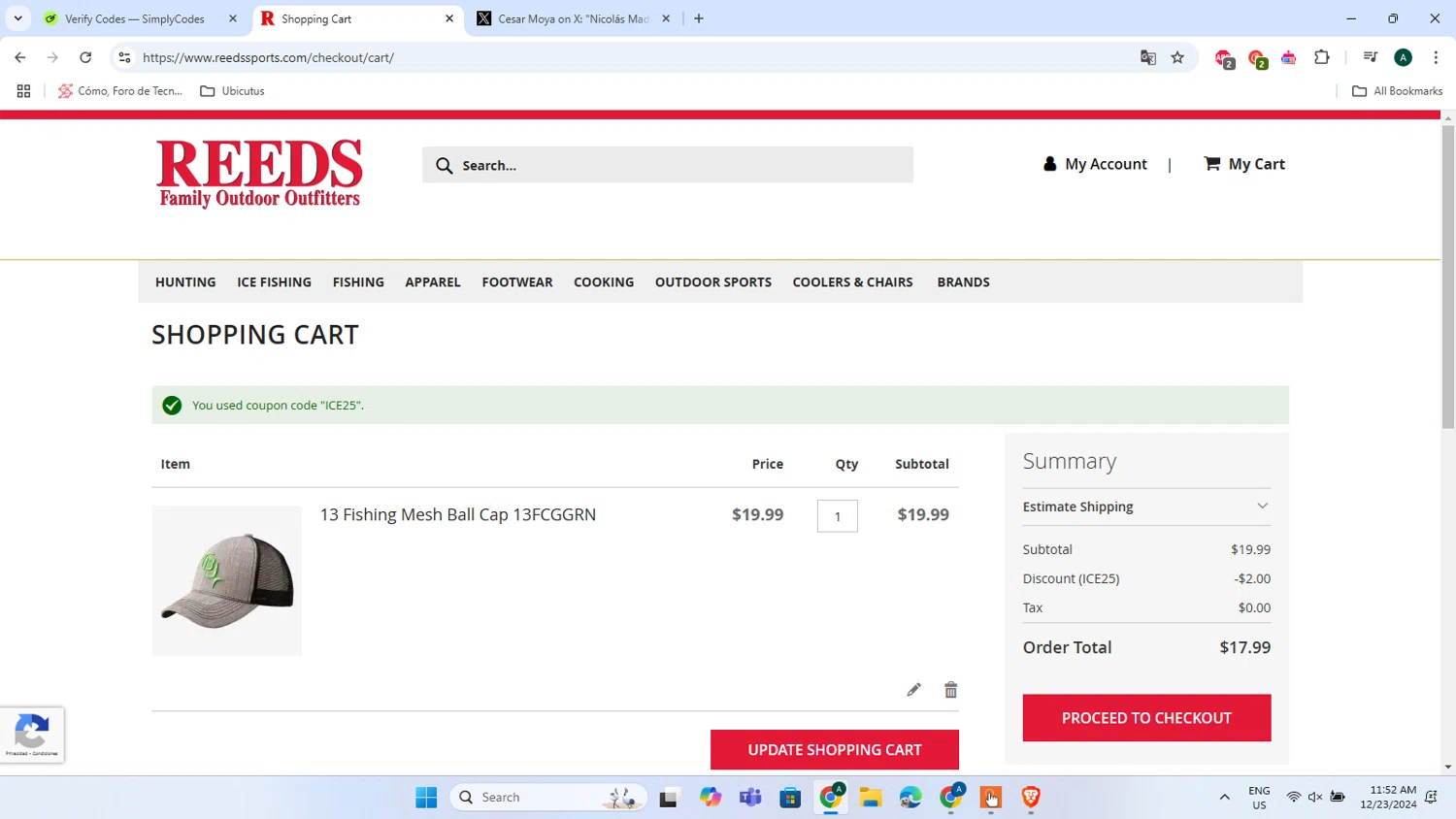Open the FISHING menu
The image size is (1456, 819).
pos(358,282)
